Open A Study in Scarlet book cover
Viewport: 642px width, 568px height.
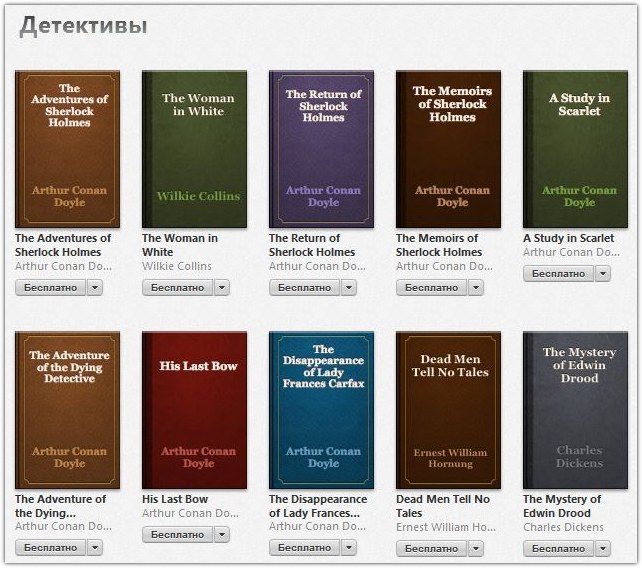pos(575,149)
